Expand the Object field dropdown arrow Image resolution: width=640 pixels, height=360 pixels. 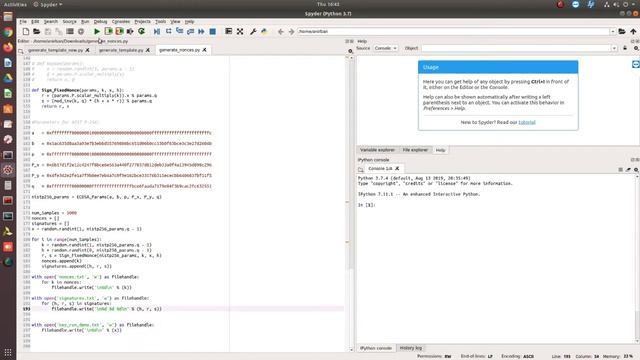click(x=614, y=48)
